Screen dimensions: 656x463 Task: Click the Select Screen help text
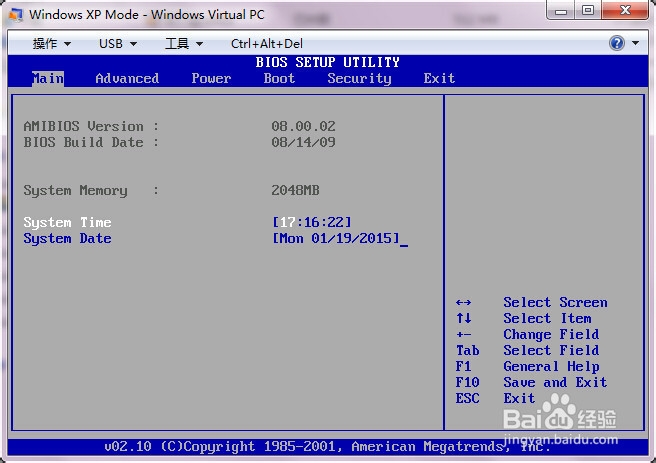[x=555, y=302]
